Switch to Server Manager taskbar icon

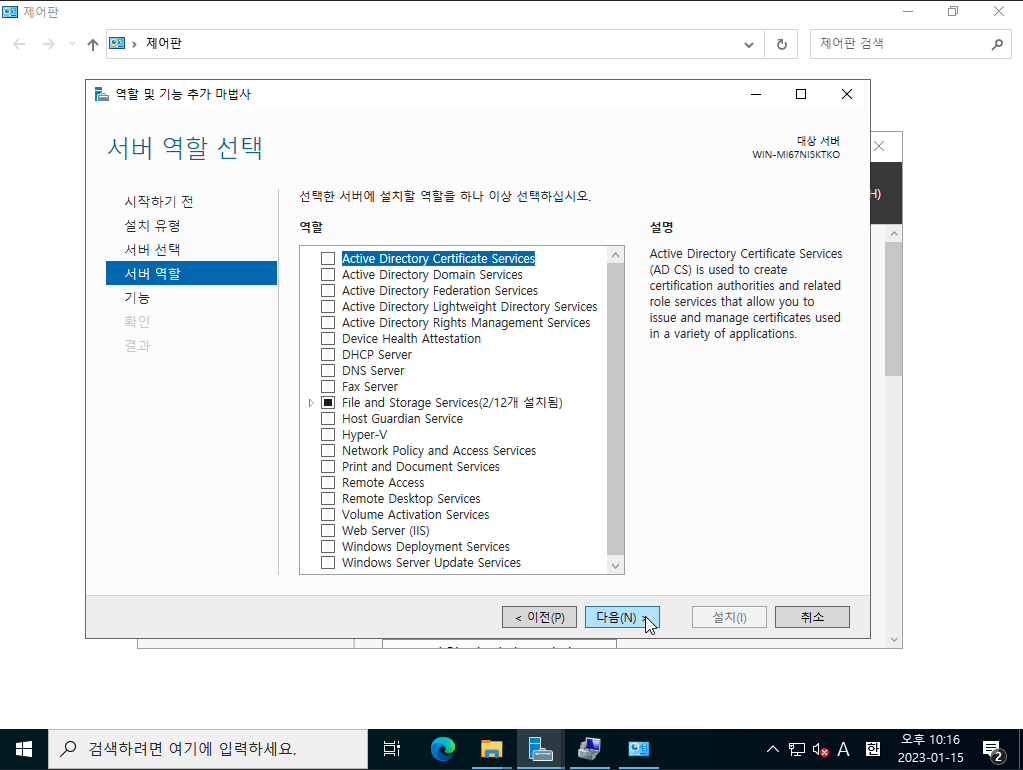pyautogui.click(x=540, y=749)
